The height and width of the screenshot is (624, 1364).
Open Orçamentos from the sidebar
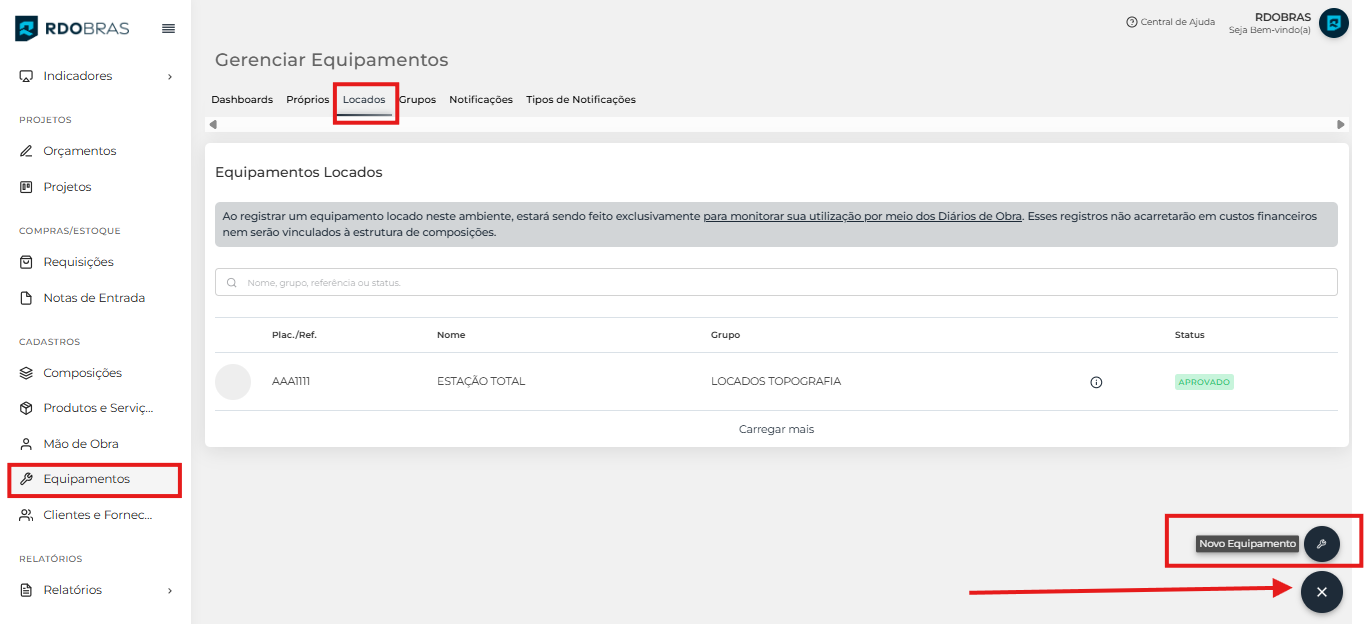click(79, 151)
